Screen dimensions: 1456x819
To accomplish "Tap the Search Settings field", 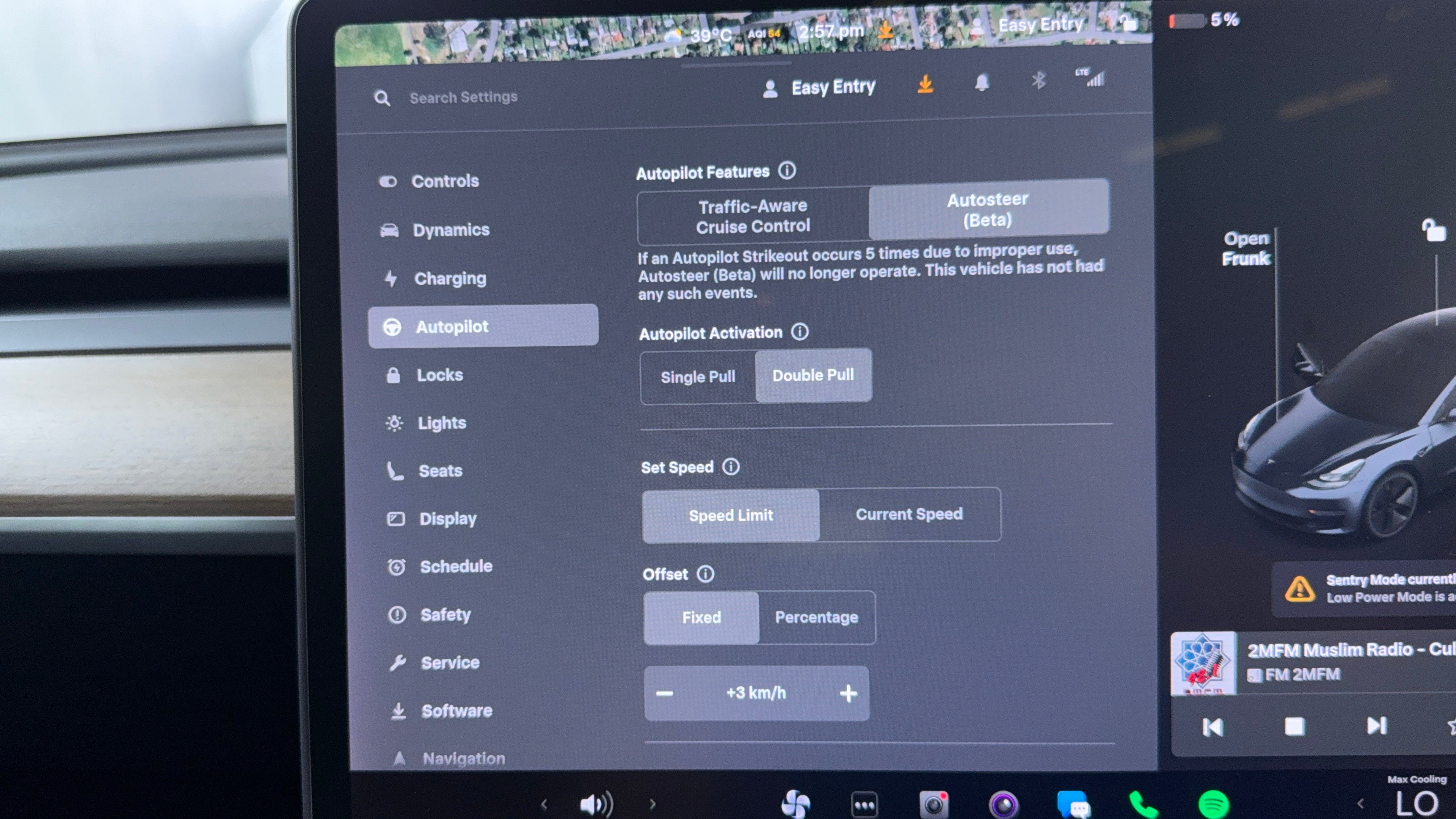I will coord(463,97).
